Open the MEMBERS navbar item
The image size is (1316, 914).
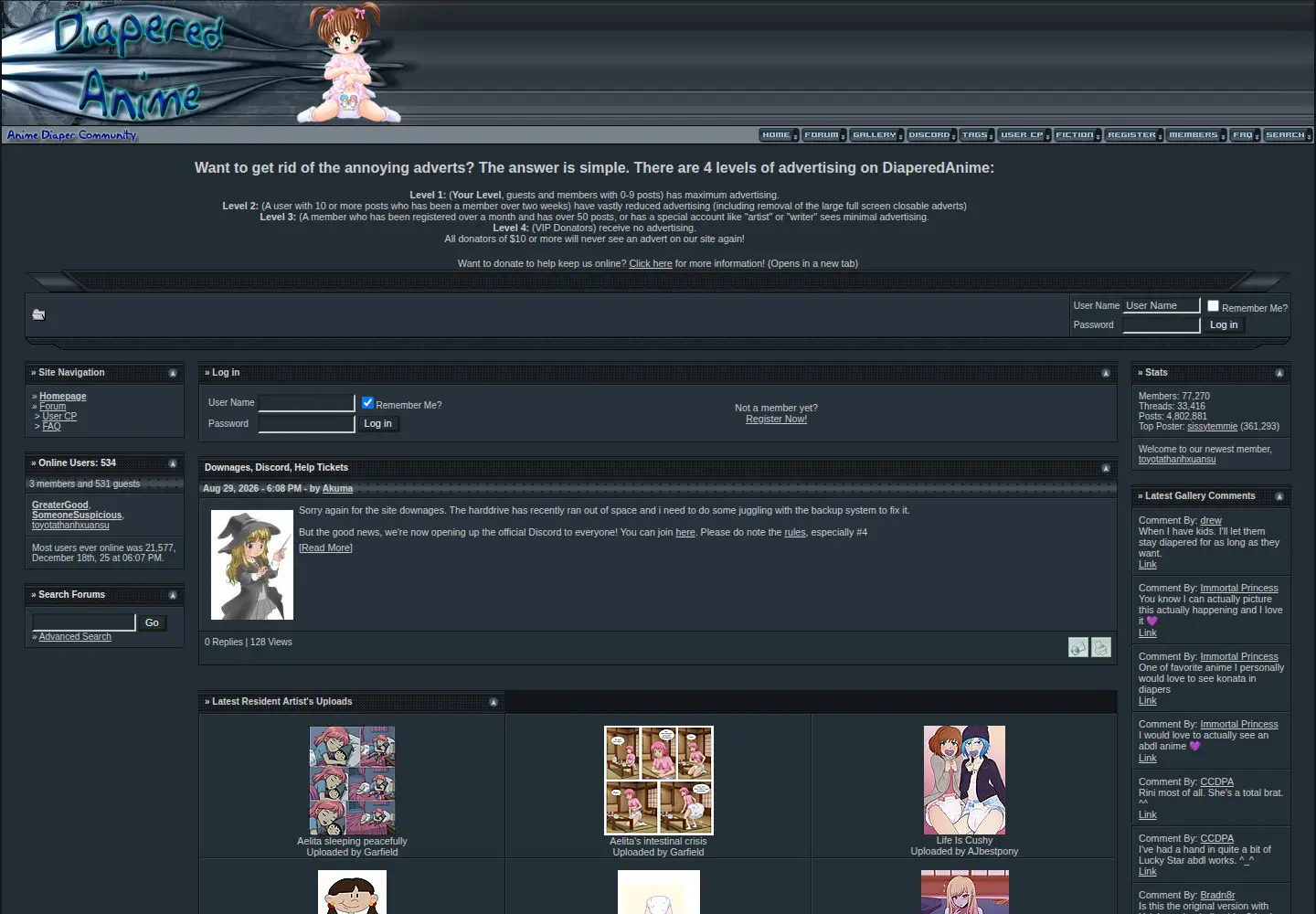1196,135
